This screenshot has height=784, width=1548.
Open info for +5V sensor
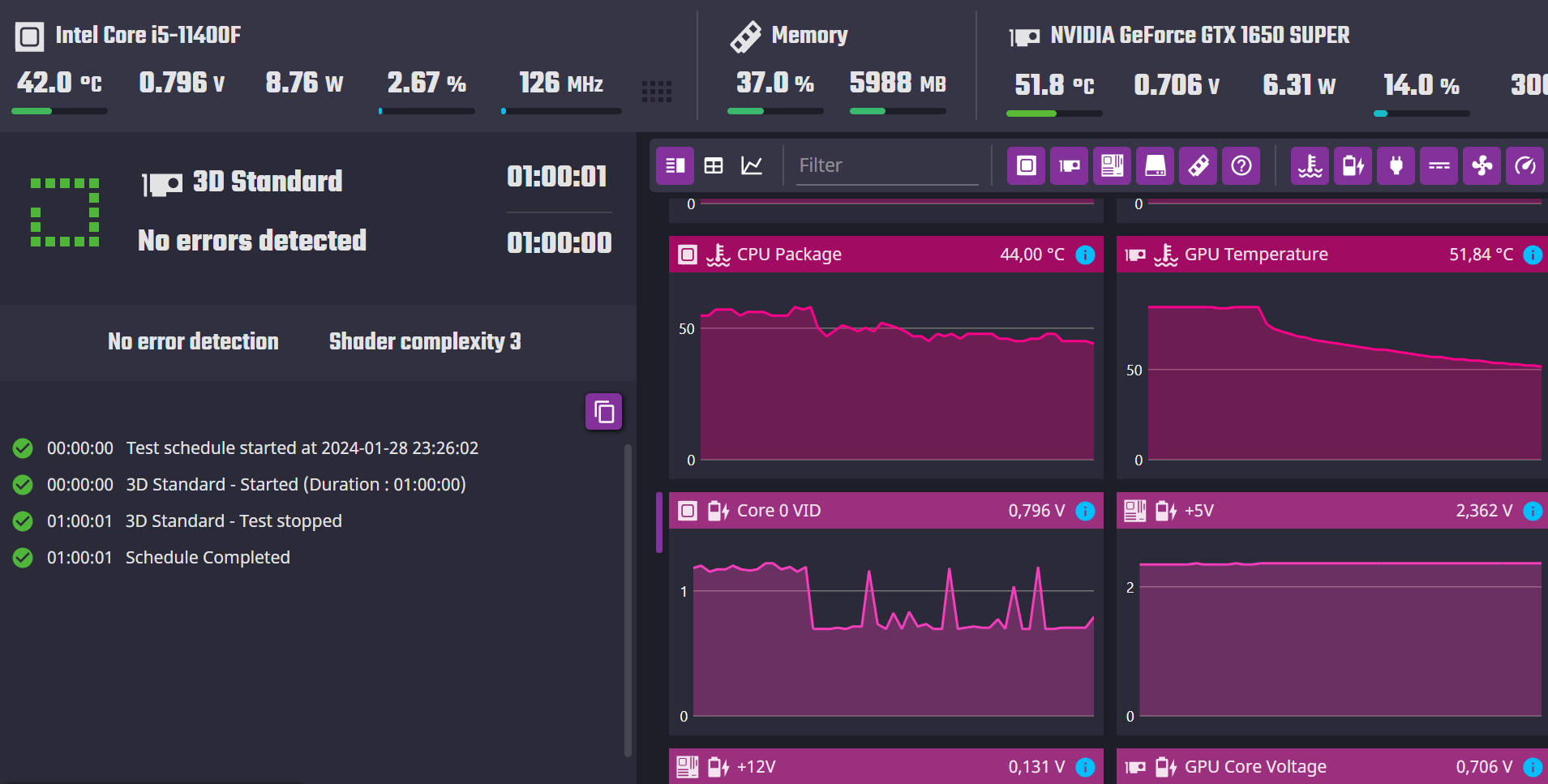(1533, 511)
